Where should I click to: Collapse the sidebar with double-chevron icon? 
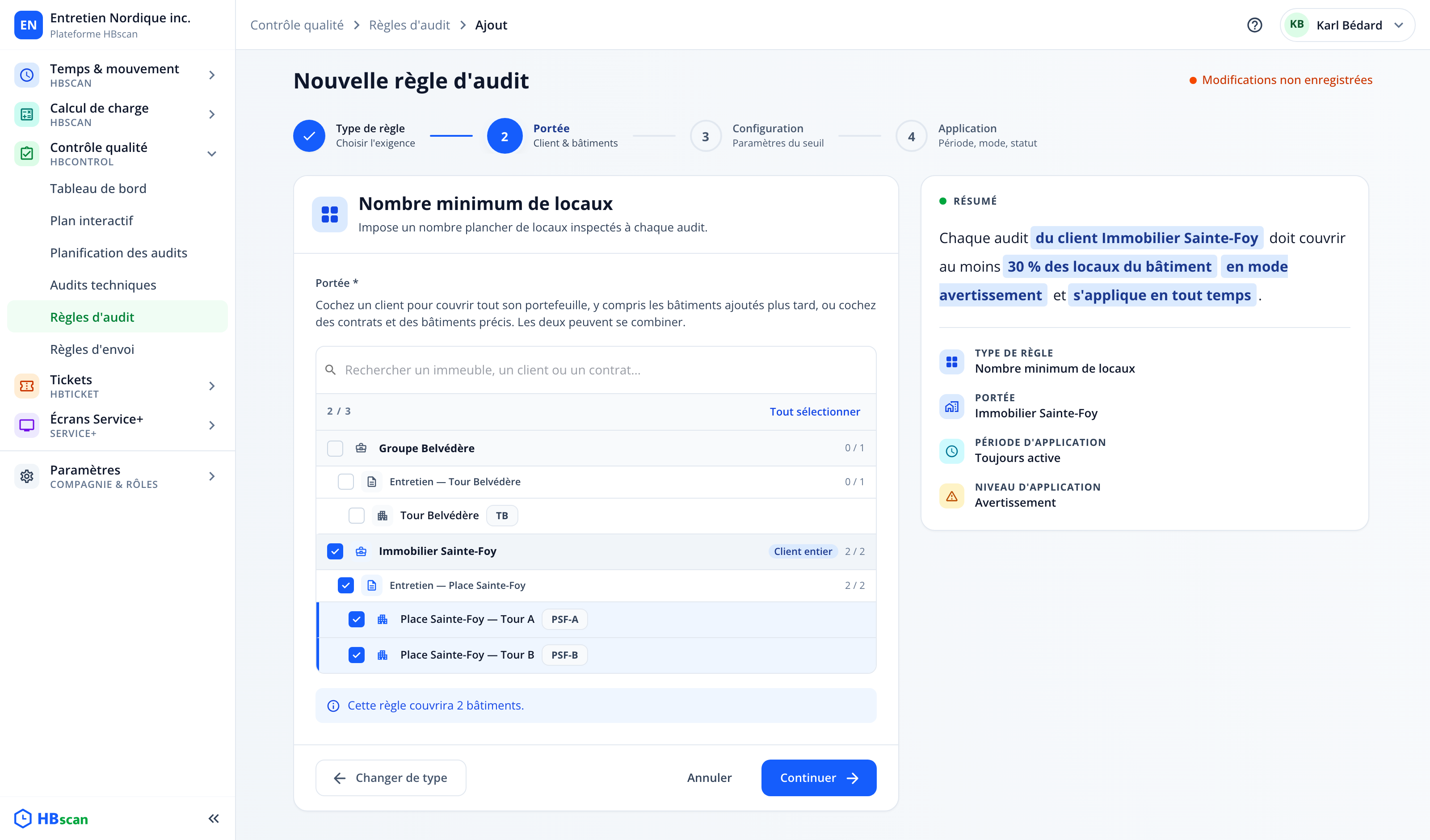[213, 819]
